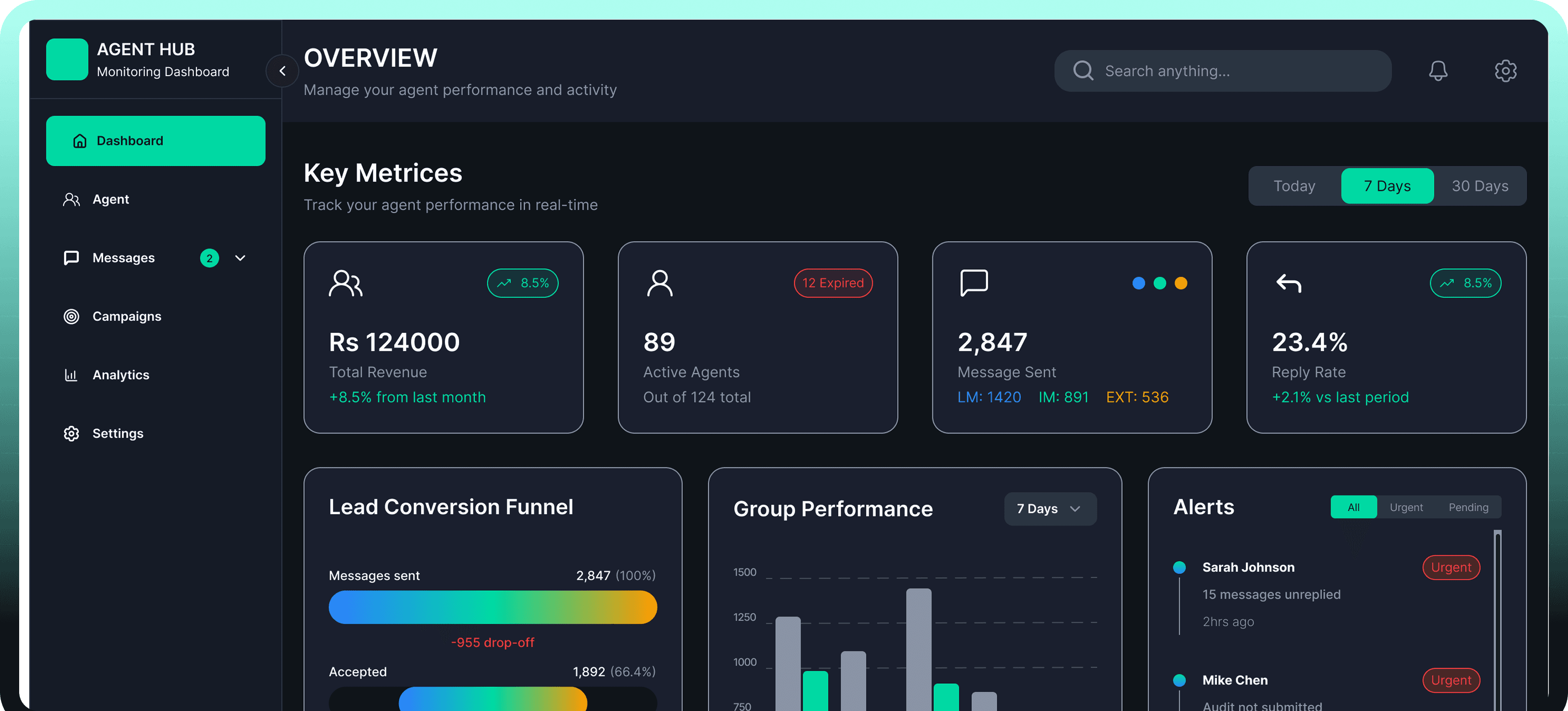The height and width of the screenshot is (711, 1568).
Task: Click inside the Search anything field
Action: (1222, 70)
